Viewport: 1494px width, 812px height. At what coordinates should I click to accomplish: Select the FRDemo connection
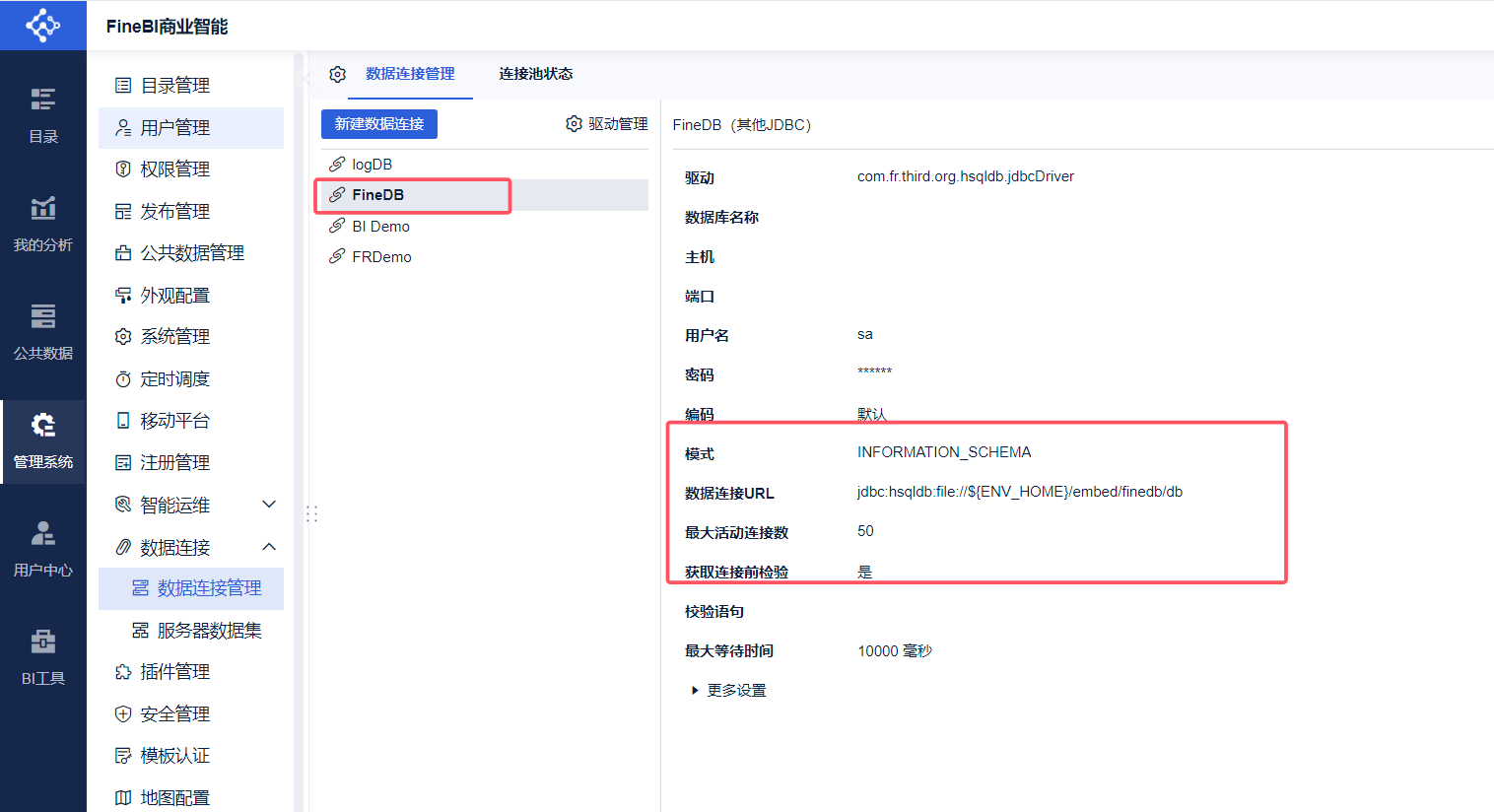point(485,257)
